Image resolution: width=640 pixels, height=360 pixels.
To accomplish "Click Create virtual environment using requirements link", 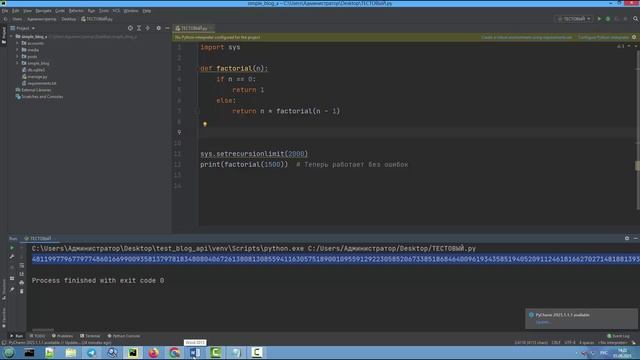I will coord(527,37).
